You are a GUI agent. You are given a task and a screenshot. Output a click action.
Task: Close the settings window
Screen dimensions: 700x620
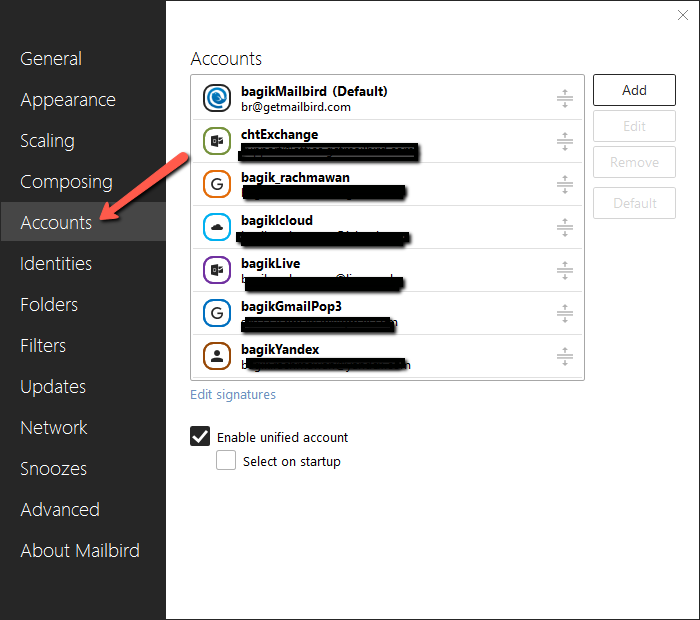pyautogui.click(x=683, y=15)
